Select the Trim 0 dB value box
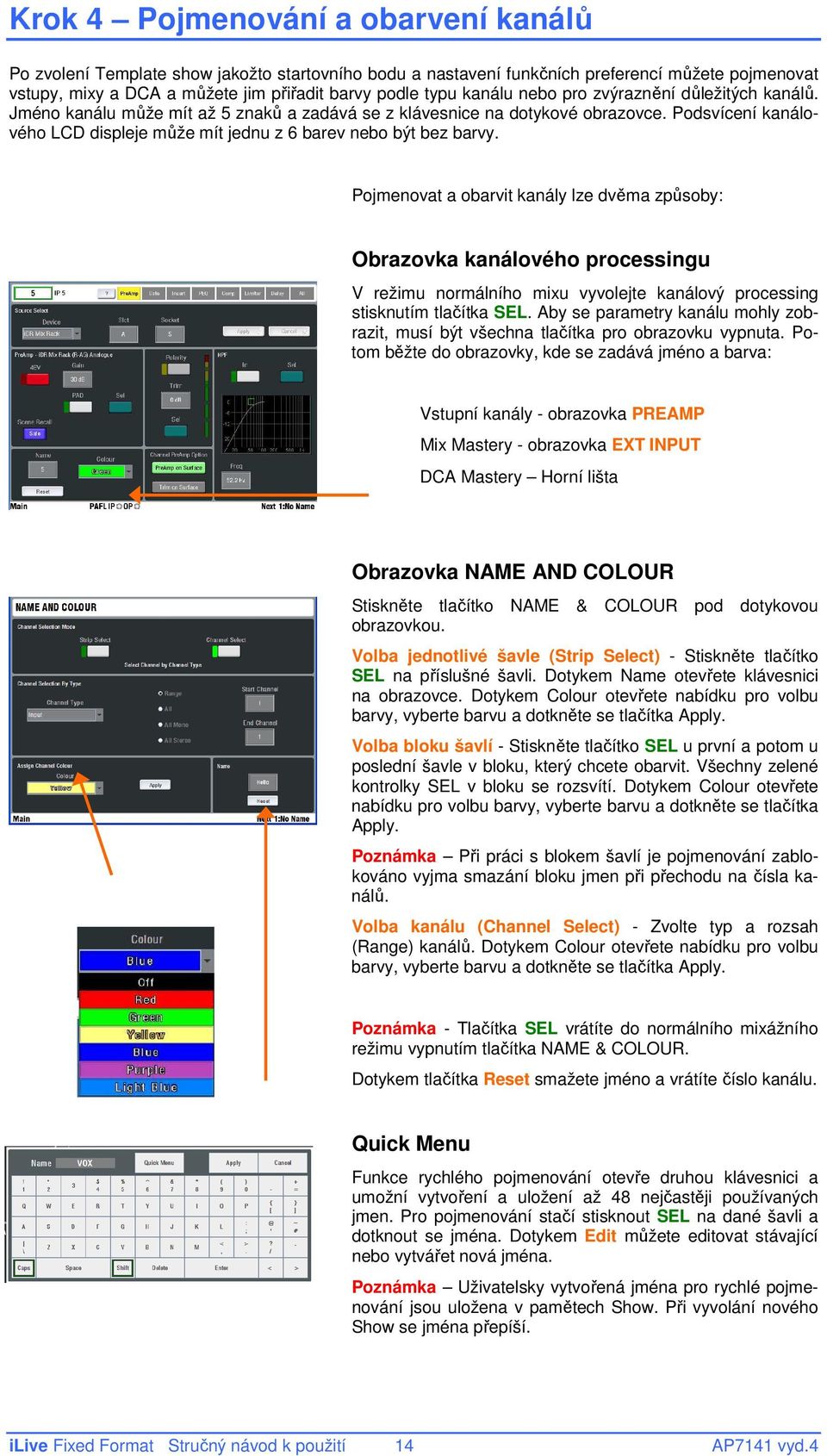Viewport: 827px width, 1456px height. (176, 400)
